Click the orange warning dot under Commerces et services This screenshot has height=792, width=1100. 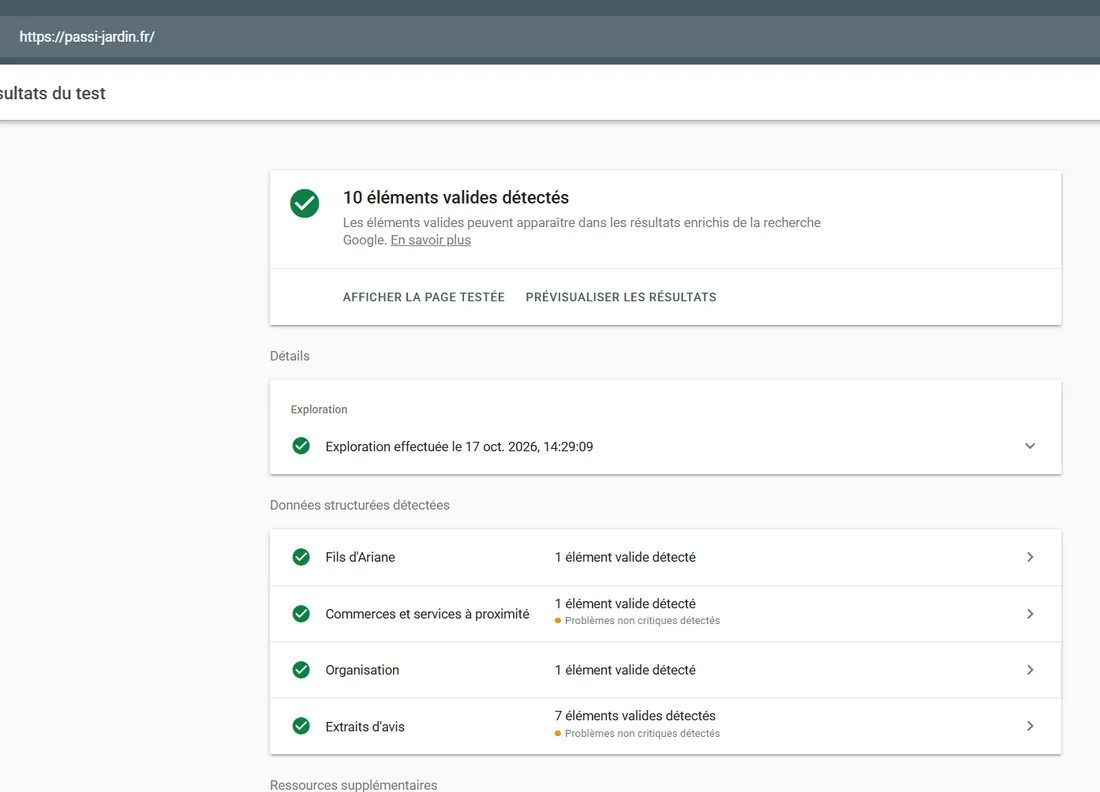558,621
